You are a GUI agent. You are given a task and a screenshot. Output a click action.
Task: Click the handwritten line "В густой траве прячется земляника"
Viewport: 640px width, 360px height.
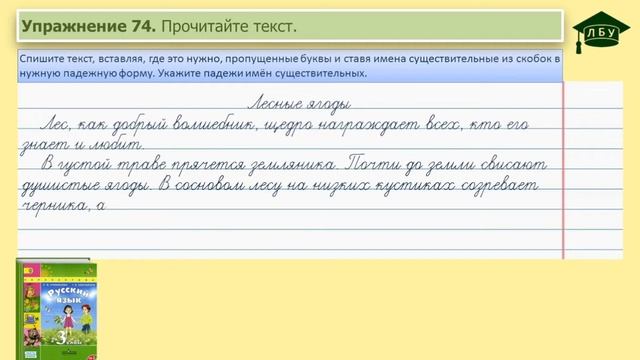point(294,164)
